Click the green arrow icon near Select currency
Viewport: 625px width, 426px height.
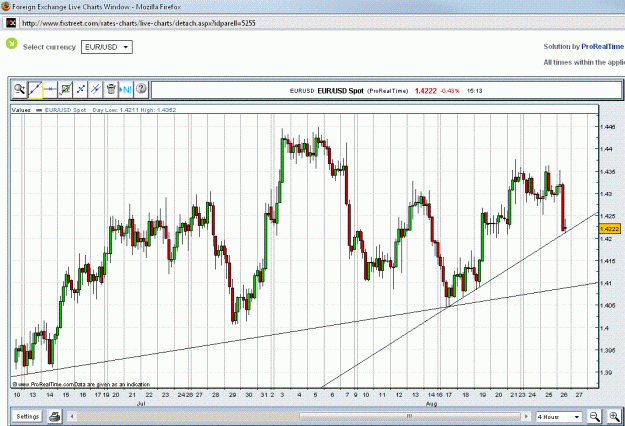click(x=12, y=43)
